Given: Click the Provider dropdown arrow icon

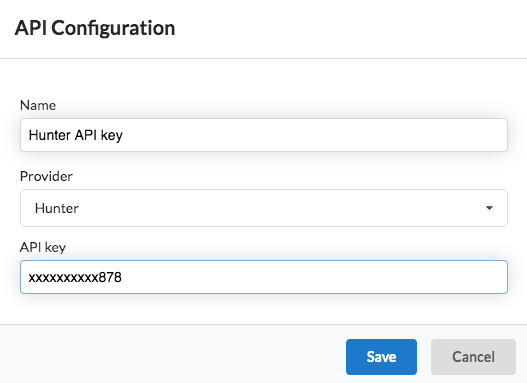Looking at the screenshot, I should point(489,208).
